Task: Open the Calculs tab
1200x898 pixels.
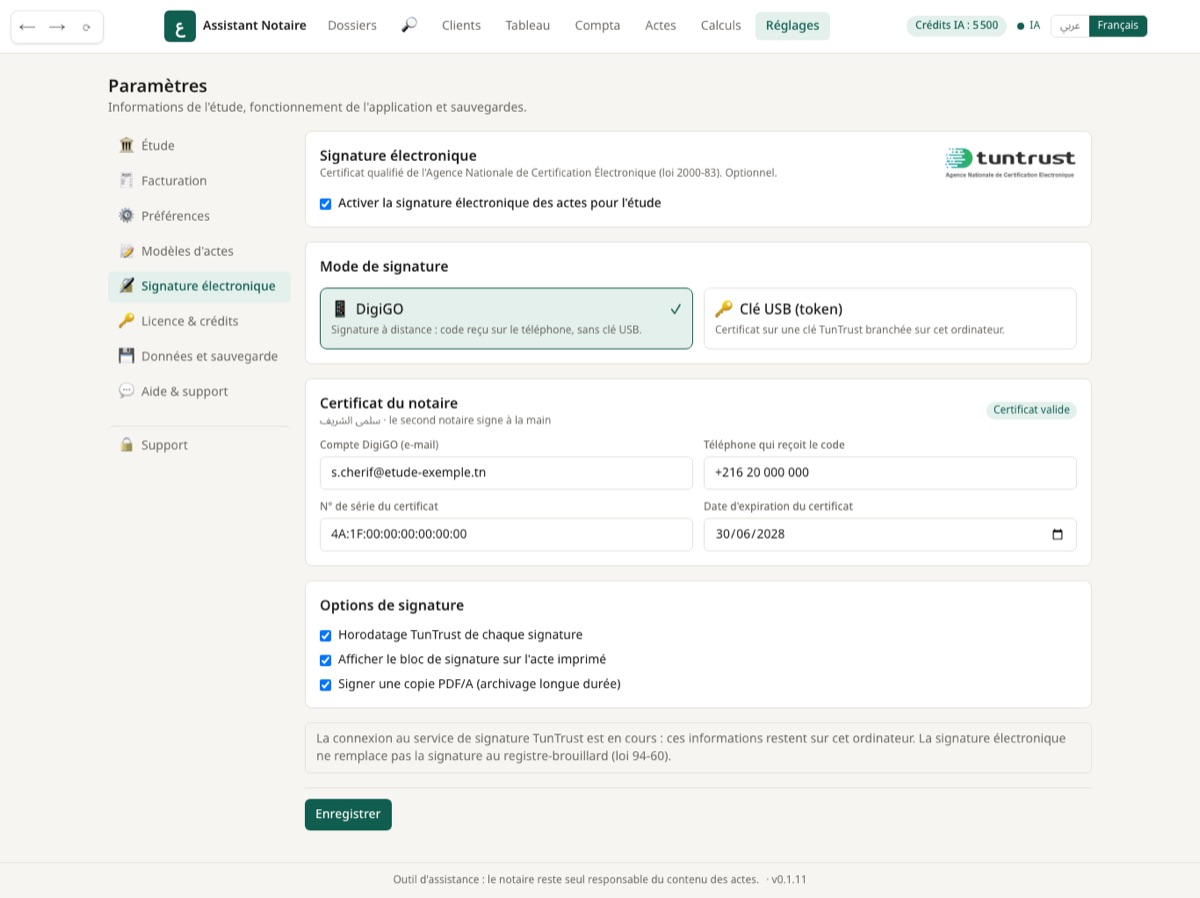Action: pyautogui.click(x=721, y=26)
